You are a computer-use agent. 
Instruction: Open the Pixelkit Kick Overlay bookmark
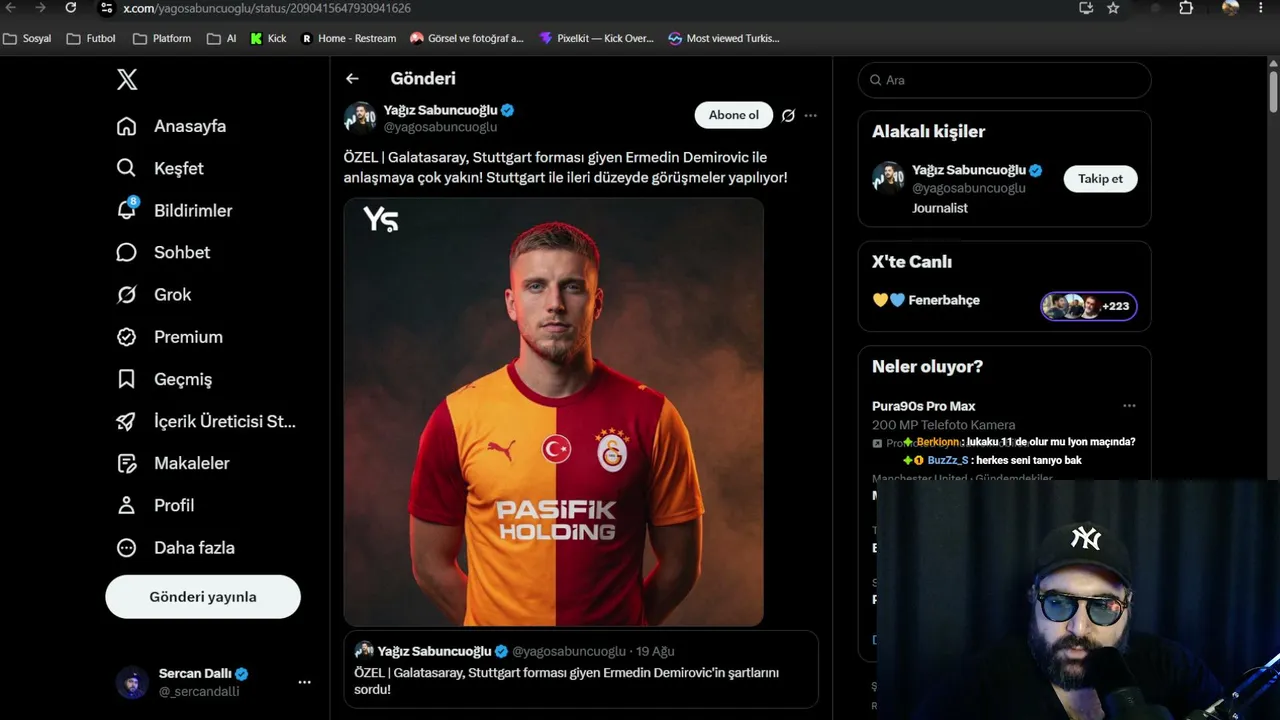596,39
